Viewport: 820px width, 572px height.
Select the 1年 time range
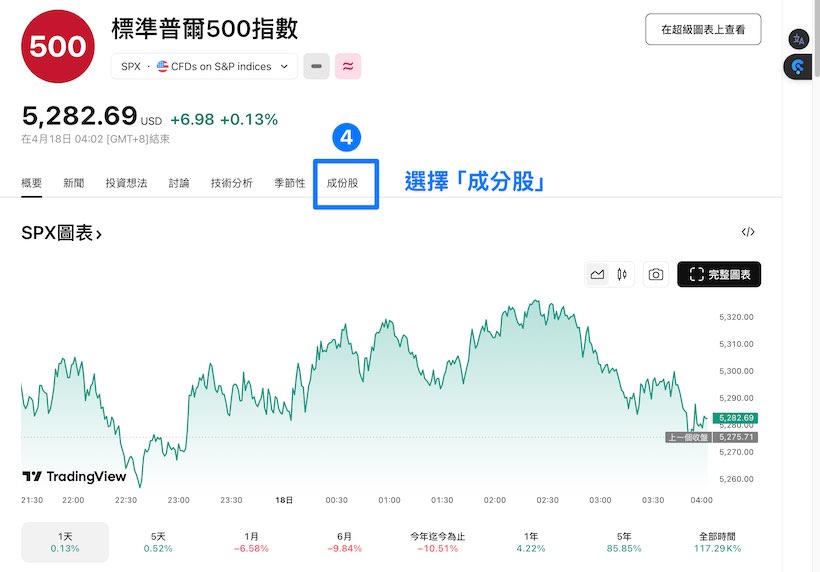click(531, 542)
